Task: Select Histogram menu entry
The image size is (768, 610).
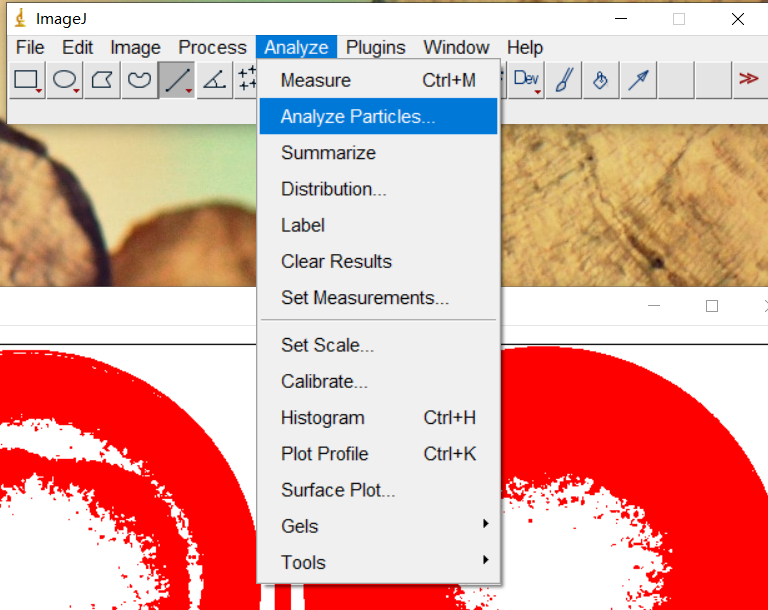Action: [x=323, y=418]
